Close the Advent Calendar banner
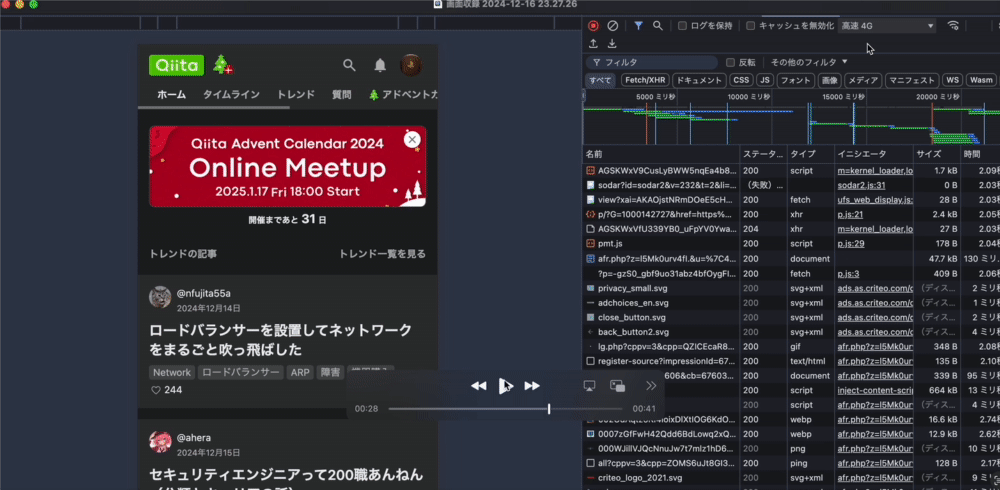 coord(412,139)
